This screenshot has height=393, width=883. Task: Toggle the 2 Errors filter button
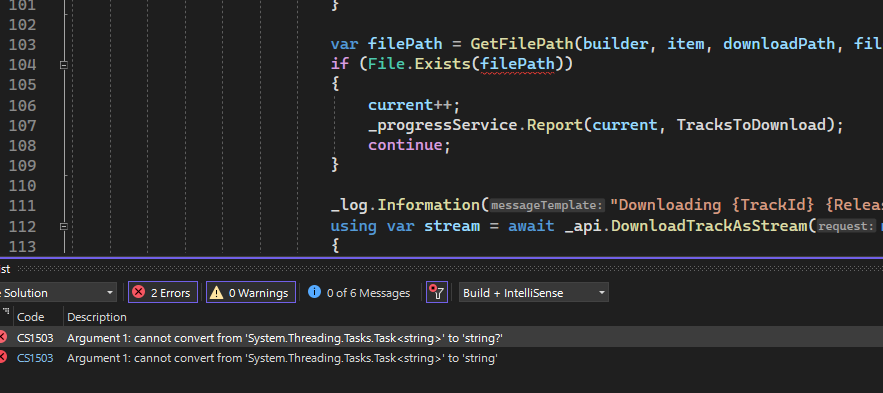(163, 293)
